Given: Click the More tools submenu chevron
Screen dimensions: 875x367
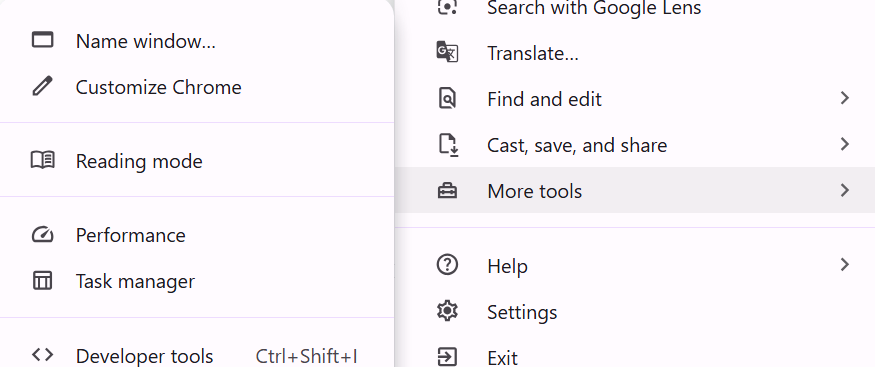Looking at the screenshot, I should 844,190.
